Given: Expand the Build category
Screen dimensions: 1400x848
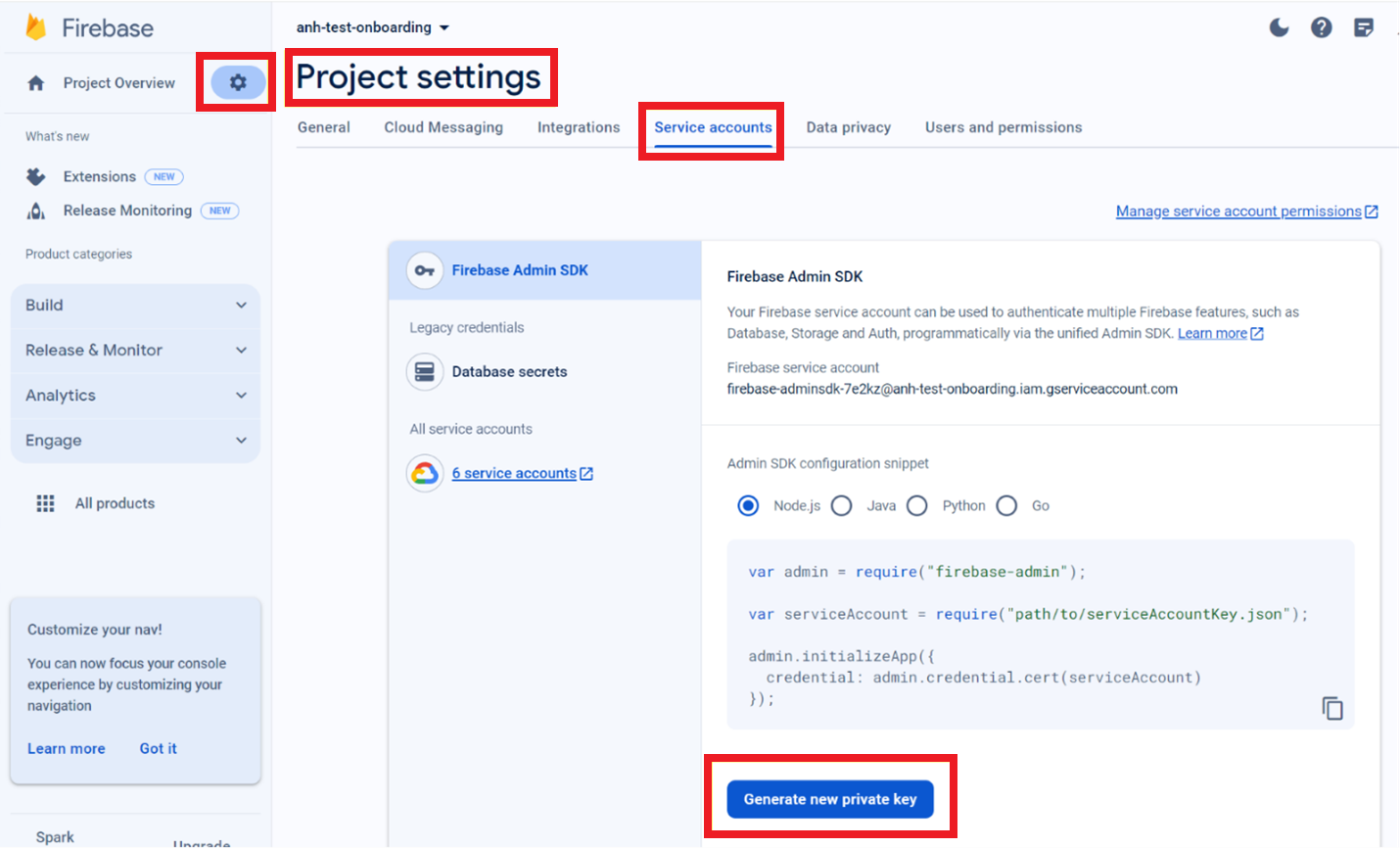Looking at the screenshot, I should [x=134, y=305].
